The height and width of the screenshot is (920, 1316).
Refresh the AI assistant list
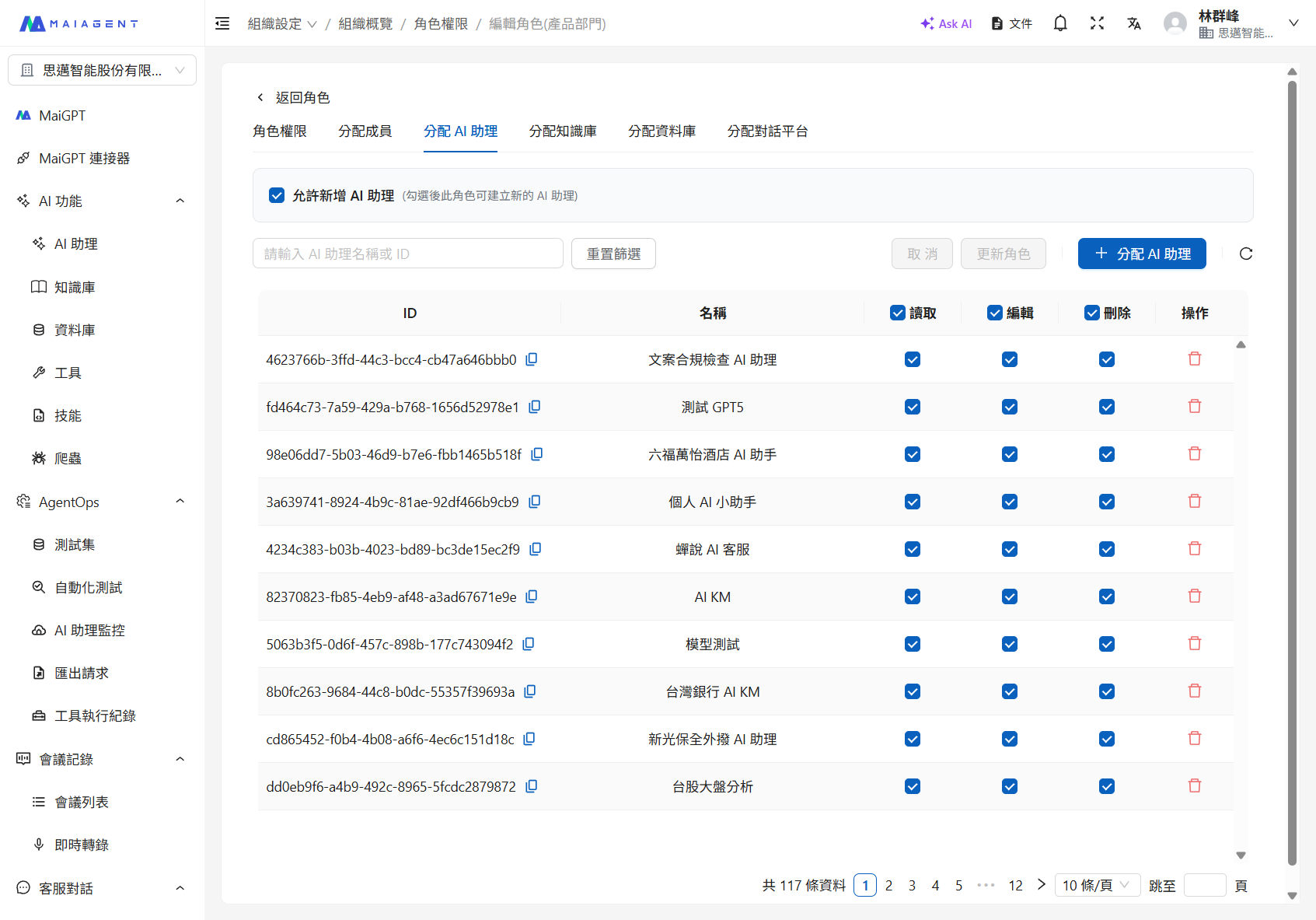(1246, 254)
